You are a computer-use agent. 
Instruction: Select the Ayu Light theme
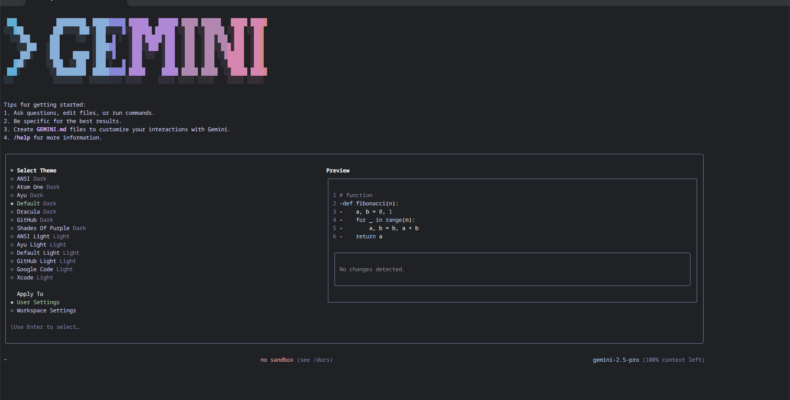38,244
